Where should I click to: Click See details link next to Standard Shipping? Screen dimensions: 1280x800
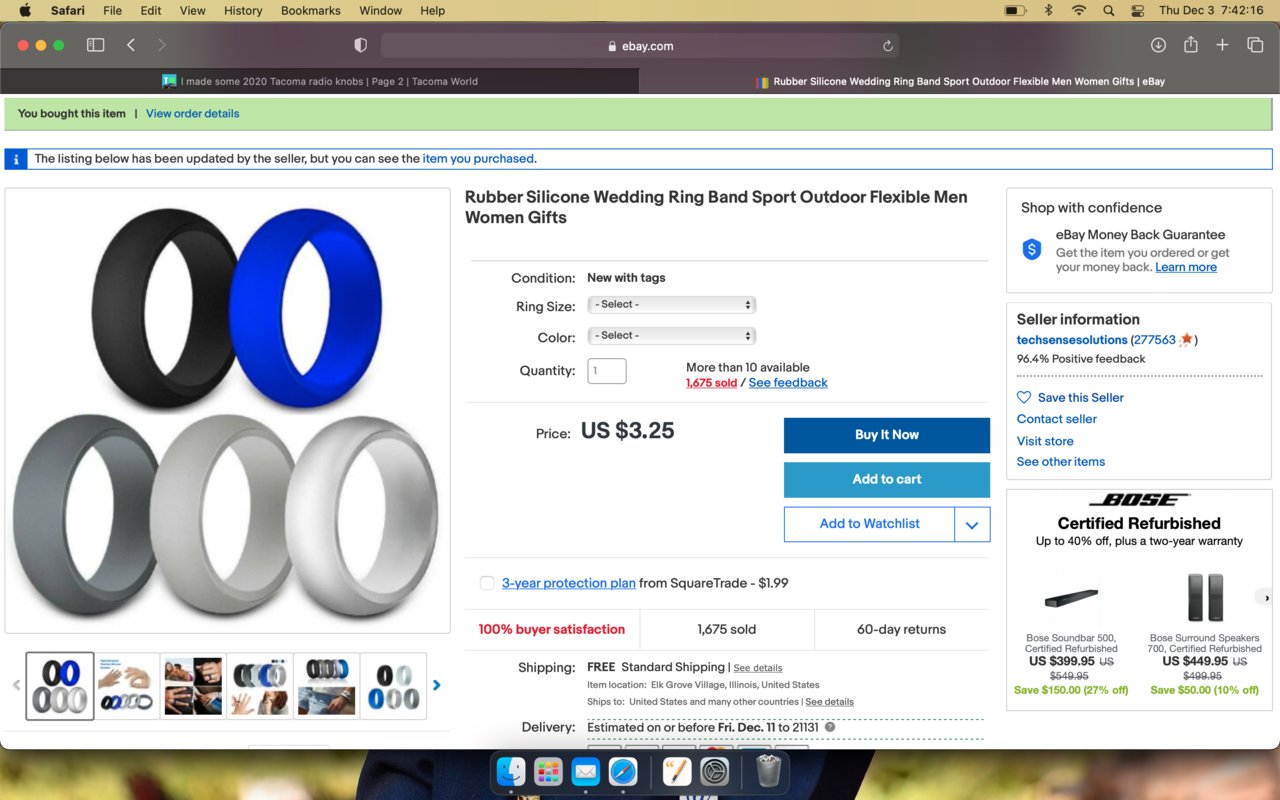click(x=758, y=668)
